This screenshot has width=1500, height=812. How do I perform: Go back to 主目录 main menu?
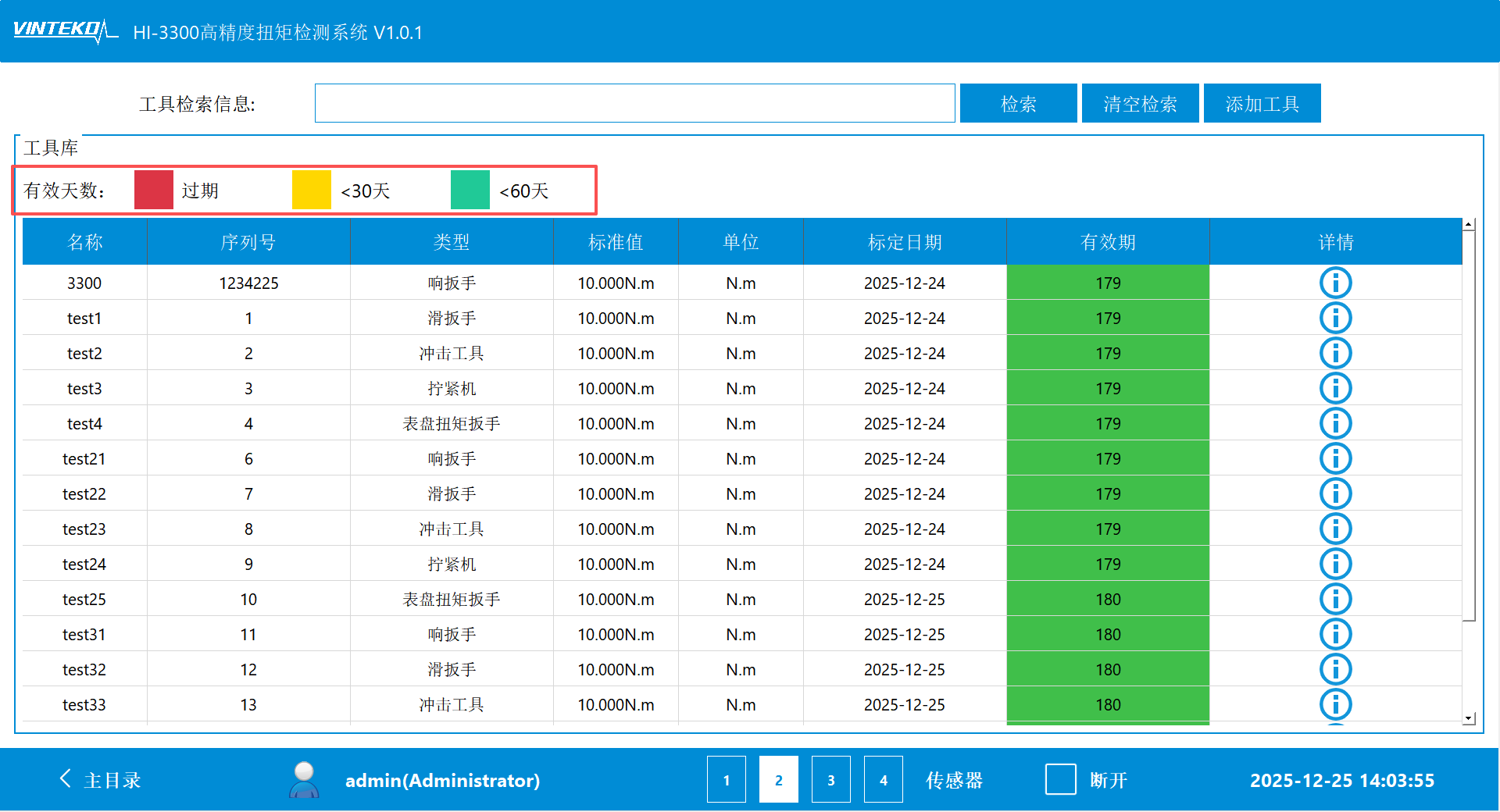point(100,779)
